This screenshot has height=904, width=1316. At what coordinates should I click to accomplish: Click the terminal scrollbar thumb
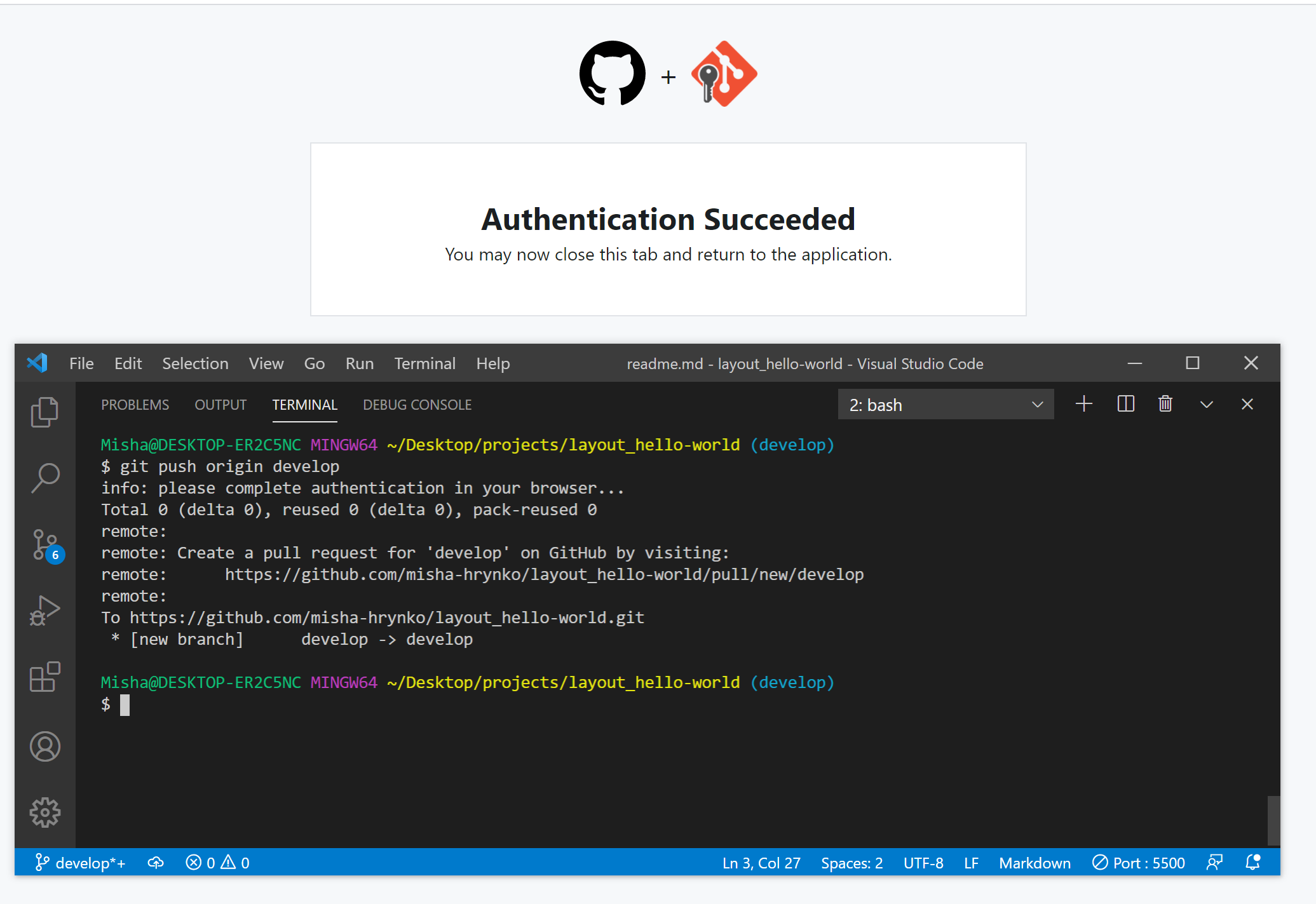(x=1273, y=820)
